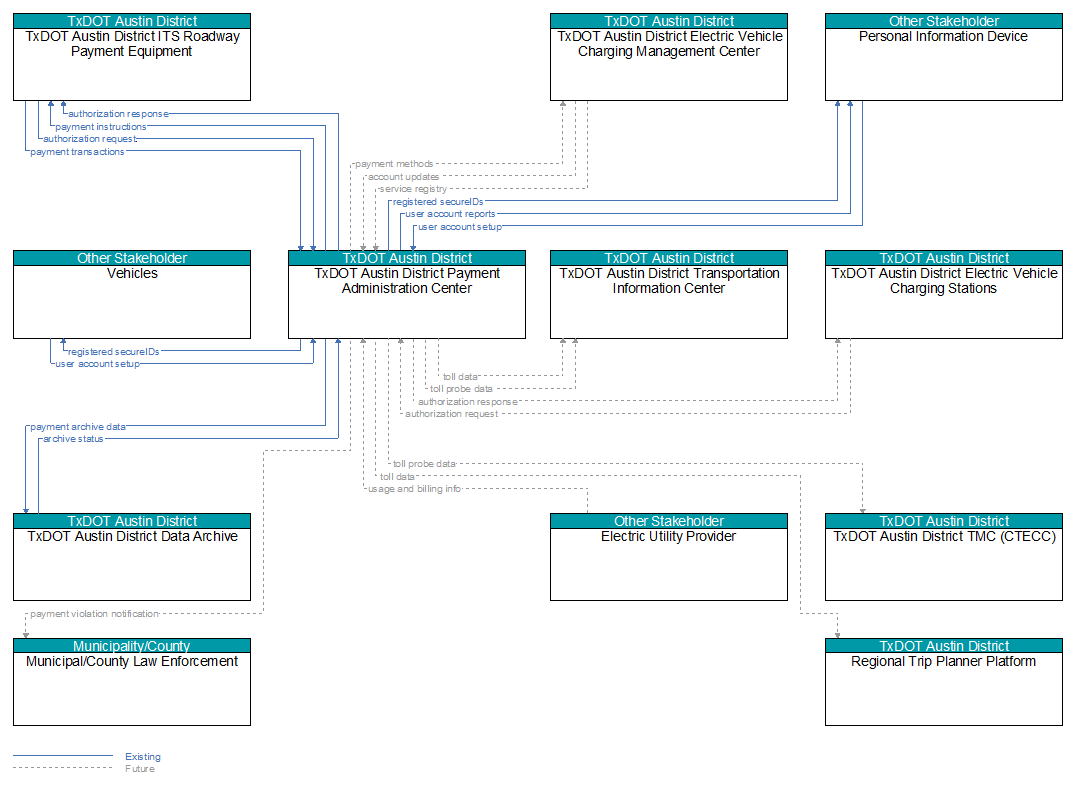This screenshot has height=787, width=1073.
Task: Click 'user account setup' label from Personal Information Device
Action: tap(460, 227)
